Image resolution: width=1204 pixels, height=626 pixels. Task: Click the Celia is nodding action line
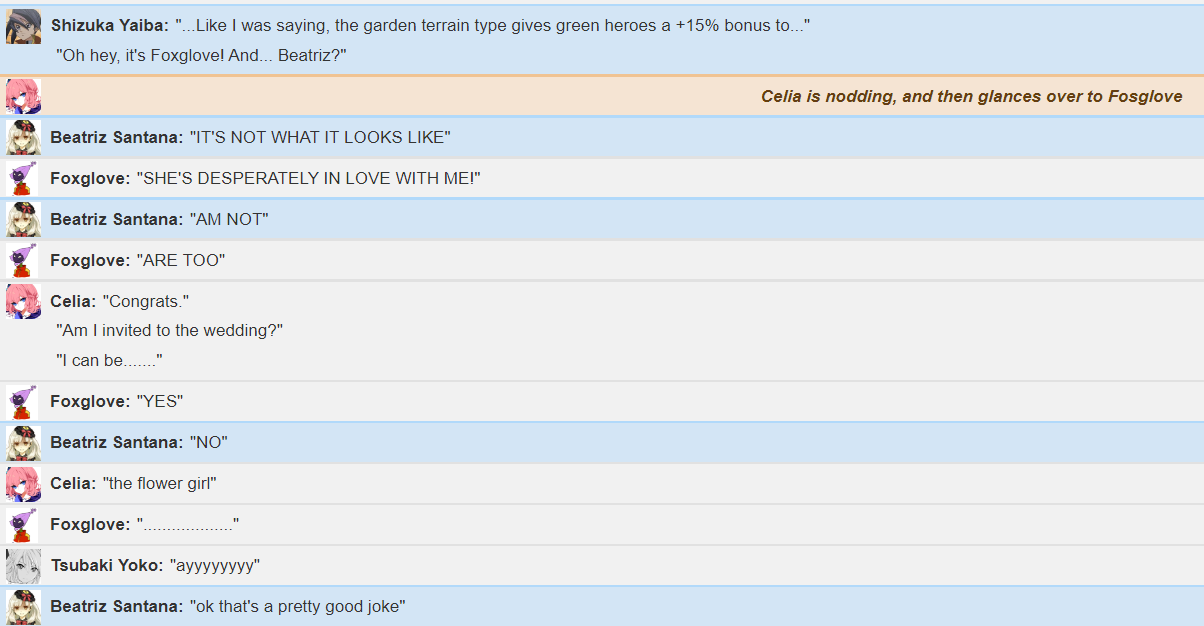point(971,97)
